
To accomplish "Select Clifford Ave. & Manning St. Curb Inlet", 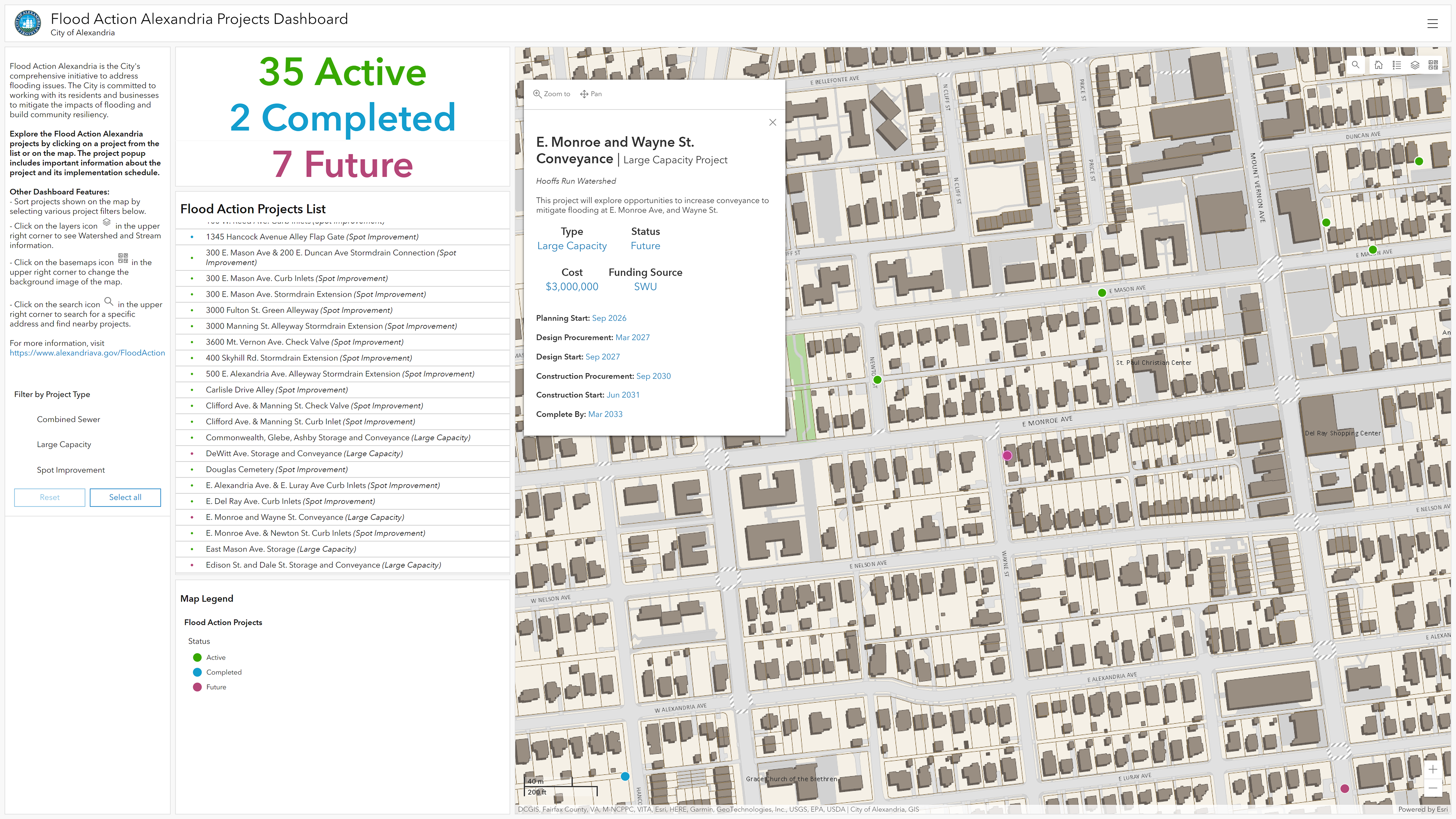I will 342,422.
